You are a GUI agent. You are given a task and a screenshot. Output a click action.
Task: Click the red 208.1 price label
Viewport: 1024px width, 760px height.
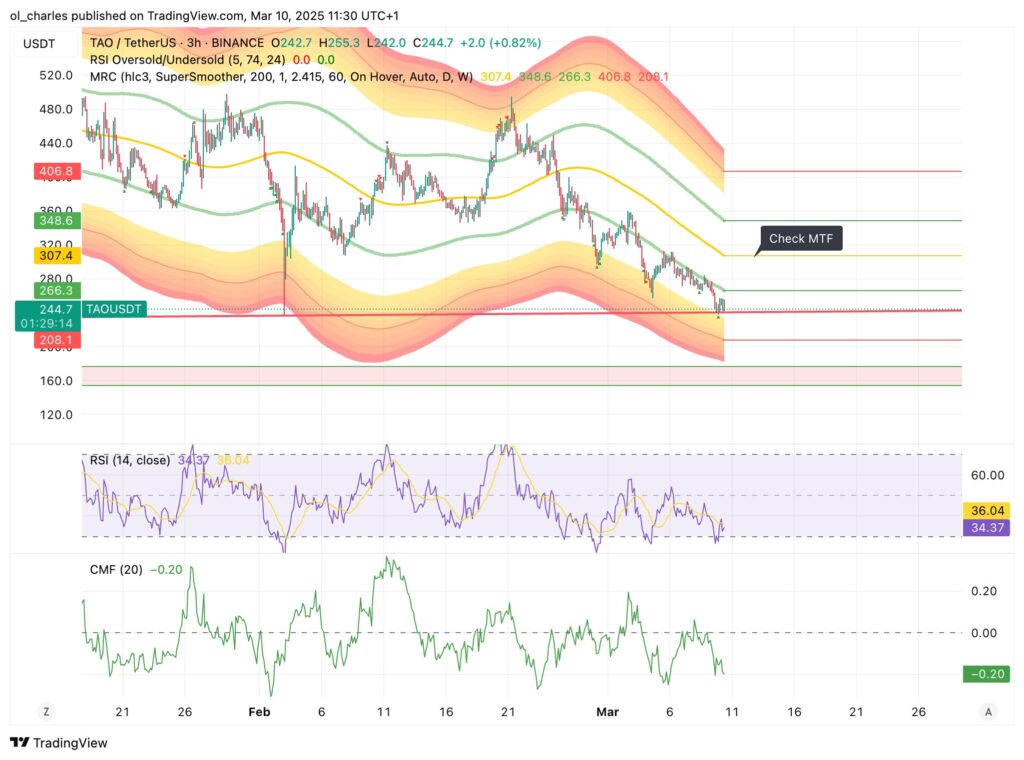(x=56, y=341)
